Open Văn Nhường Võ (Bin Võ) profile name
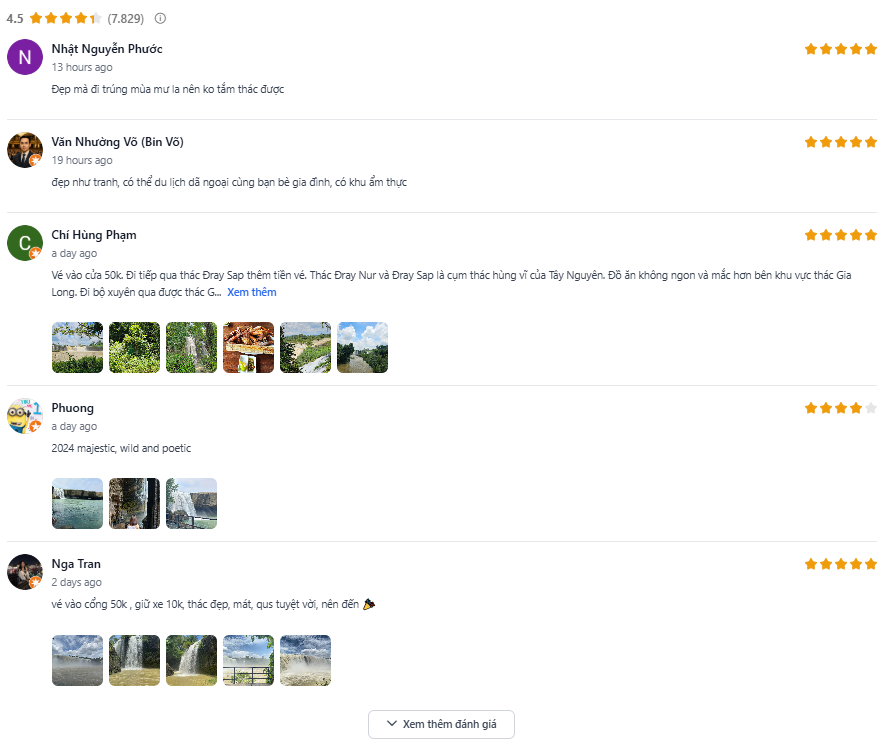 [x=117, y=142]
